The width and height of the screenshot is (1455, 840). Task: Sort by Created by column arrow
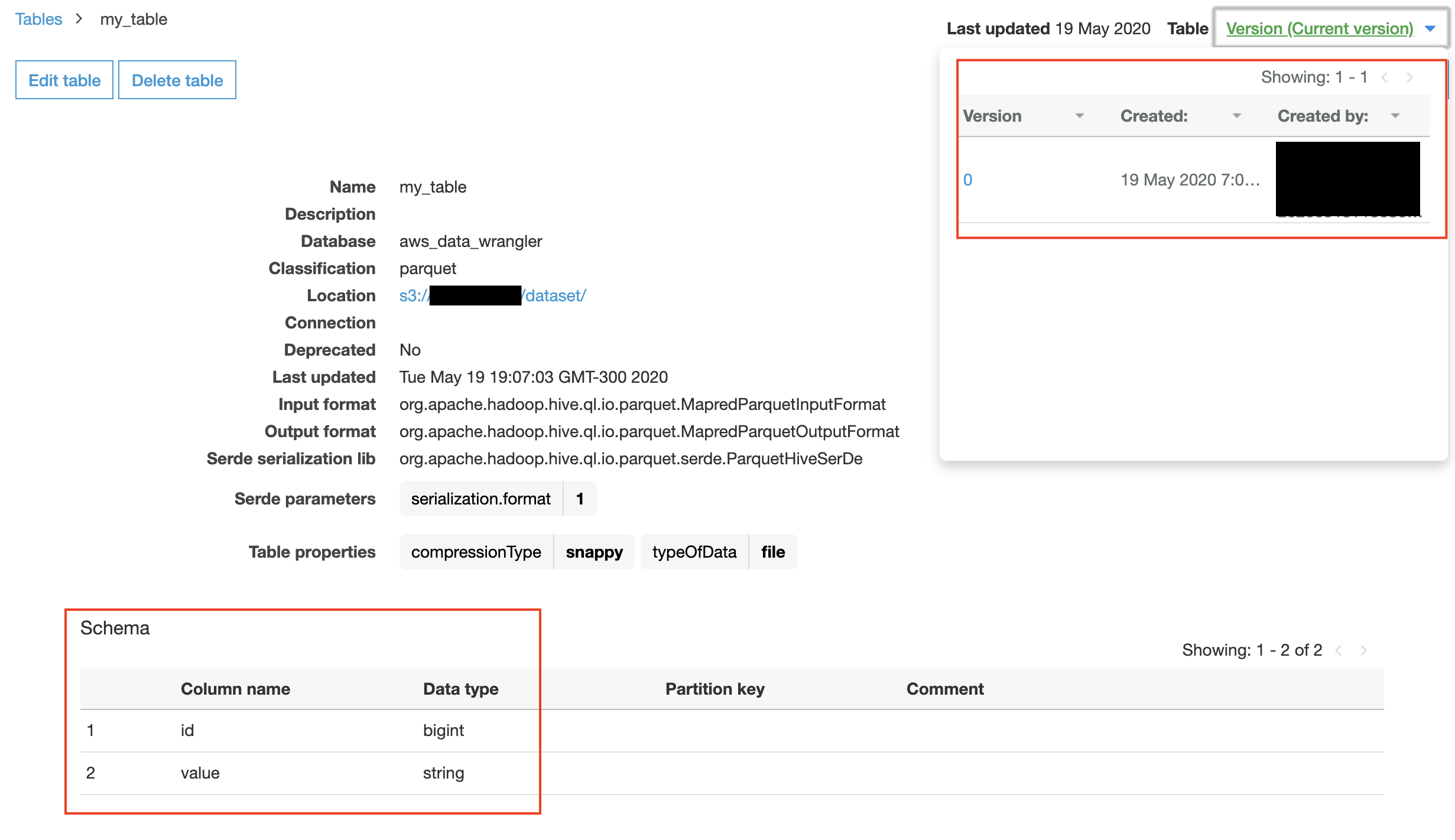point(1395,116)
